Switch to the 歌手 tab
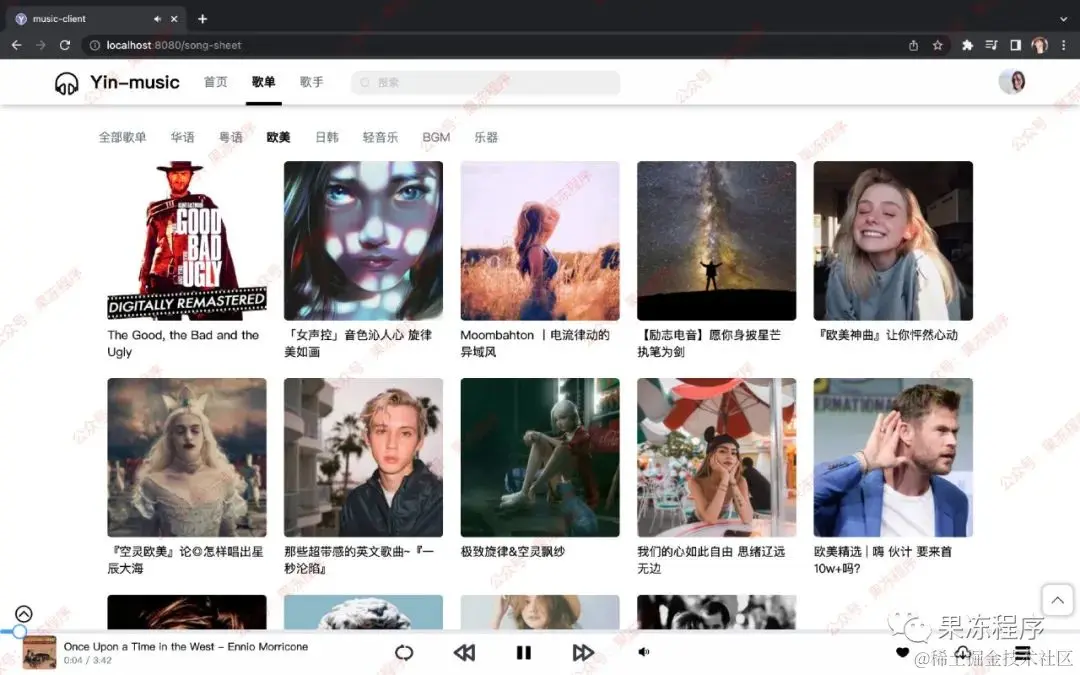This screenshot has width=1080, height=675. click(311, 82)
